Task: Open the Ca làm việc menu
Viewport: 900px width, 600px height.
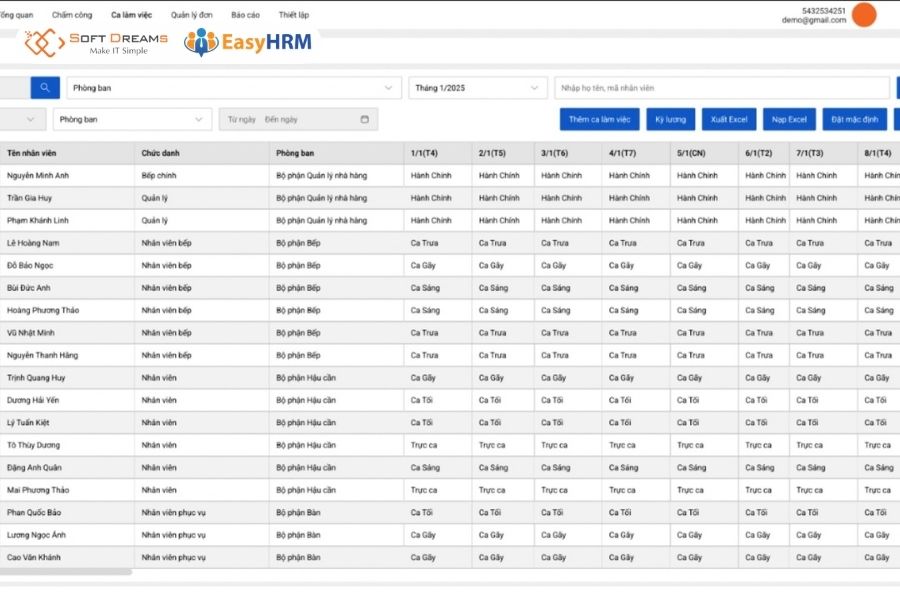Action: tap(131, 15)
